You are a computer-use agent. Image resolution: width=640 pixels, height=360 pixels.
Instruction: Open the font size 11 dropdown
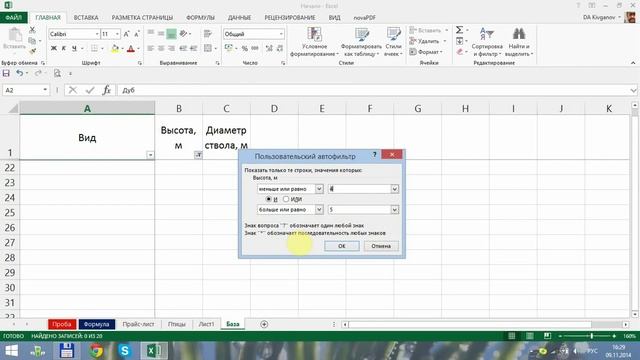[x=118, y=34]
